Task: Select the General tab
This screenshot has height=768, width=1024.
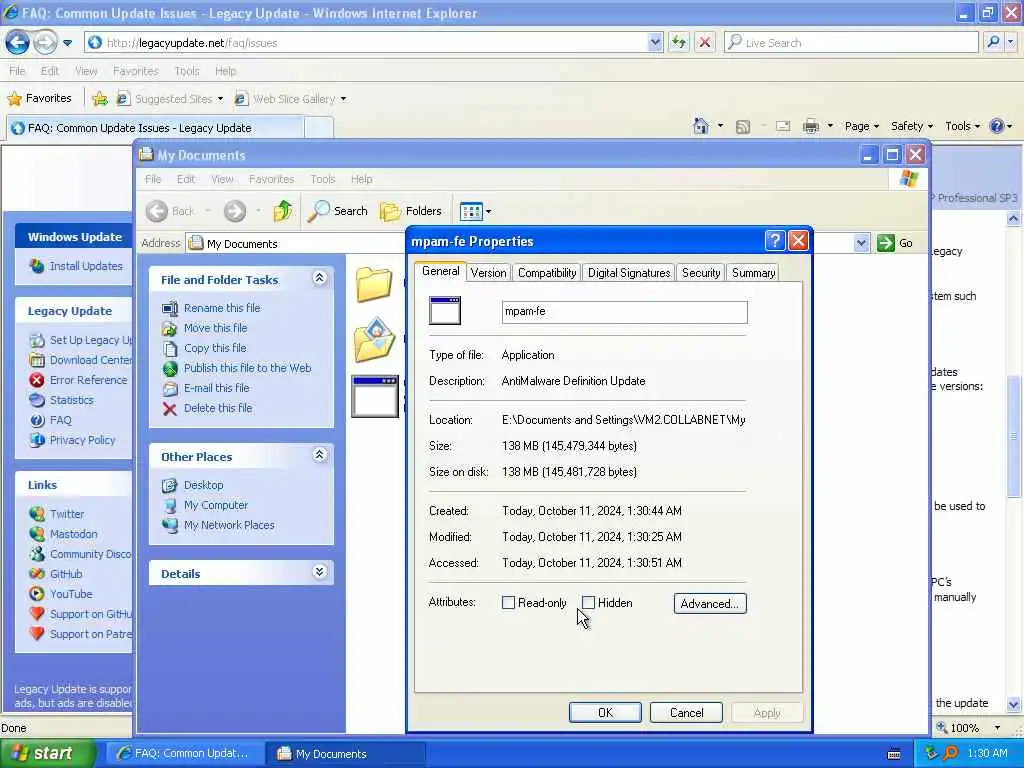Action: pyautogui.click(x=440, y=271)
